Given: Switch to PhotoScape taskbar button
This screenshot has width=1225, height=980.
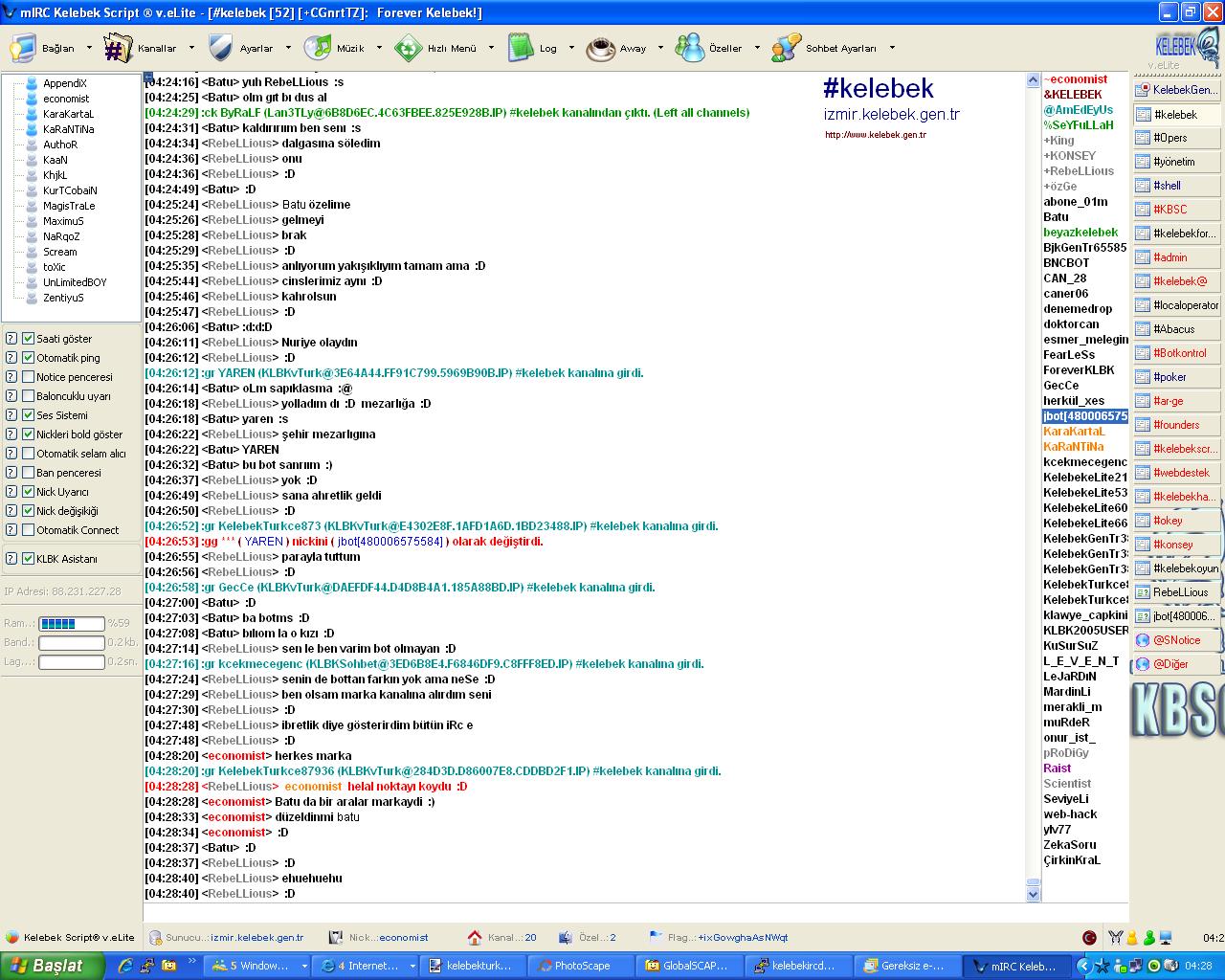Looking at the screenshot, I should pyautogui.click(x=582, y=966).
